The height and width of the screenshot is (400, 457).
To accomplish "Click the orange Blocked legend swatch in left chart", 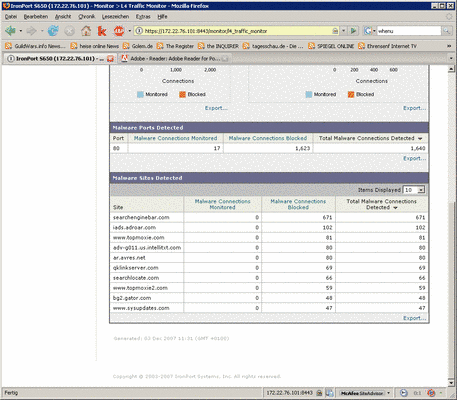I will 182,94.
